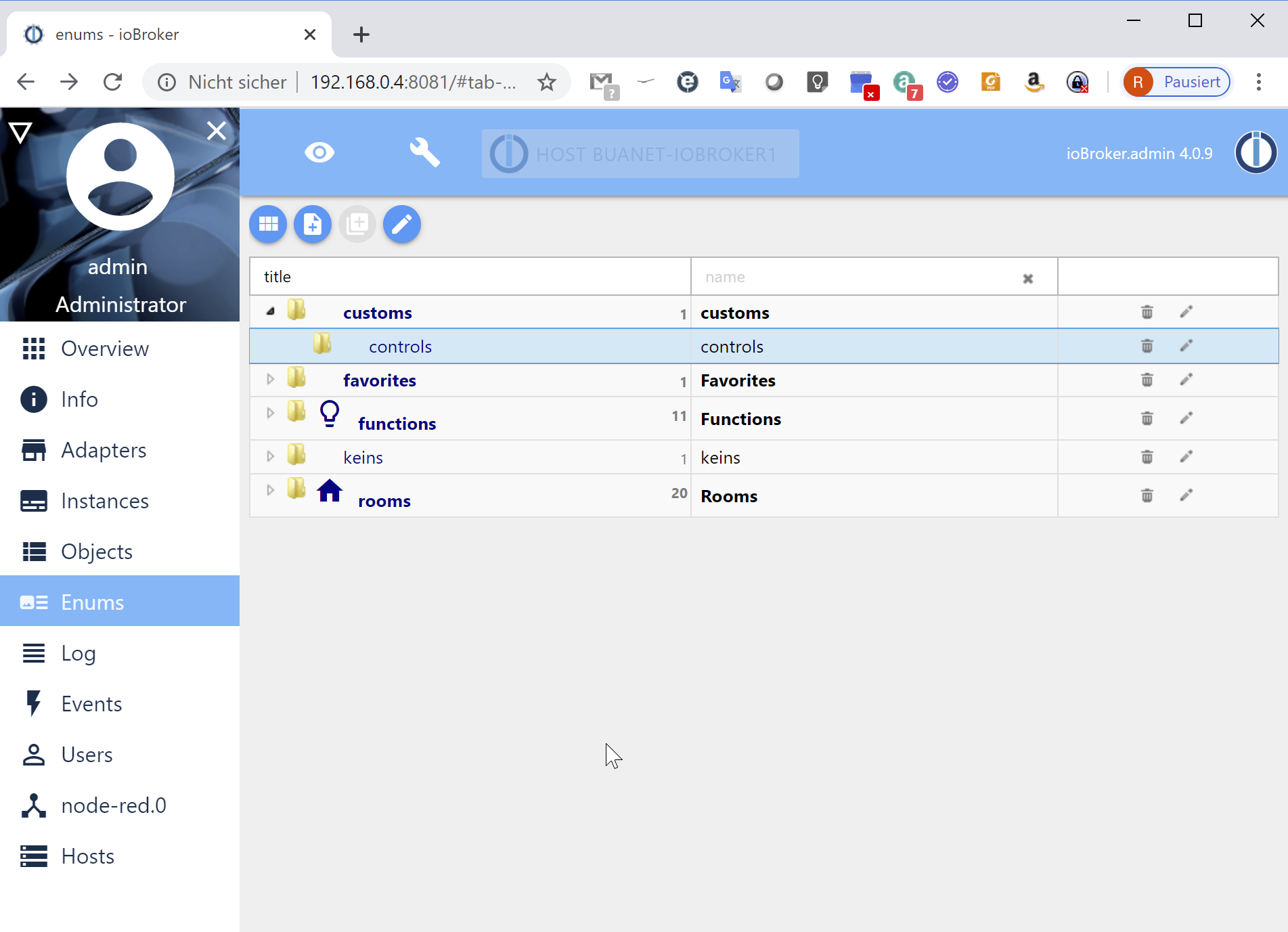Expand the rooms enum entry
This screenshot has width=1288, height=932.
tap(270, 489)
